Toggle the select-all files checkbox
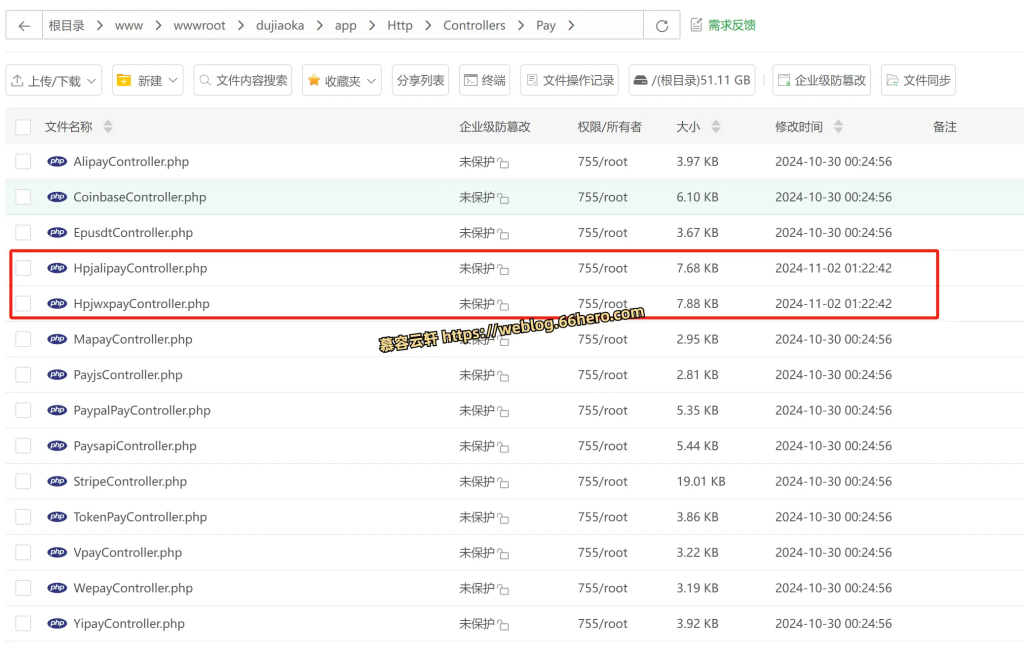Screen dimensions: 1024x657 pyautogui.click(x=23, y=127)
